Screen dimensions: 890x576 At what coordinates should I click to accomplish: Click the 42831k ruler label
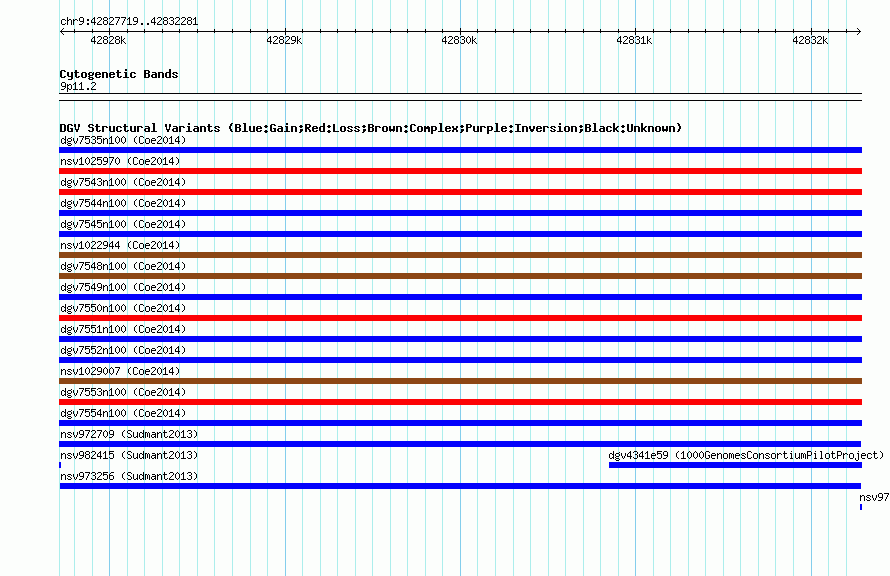[x=634, y=40]
